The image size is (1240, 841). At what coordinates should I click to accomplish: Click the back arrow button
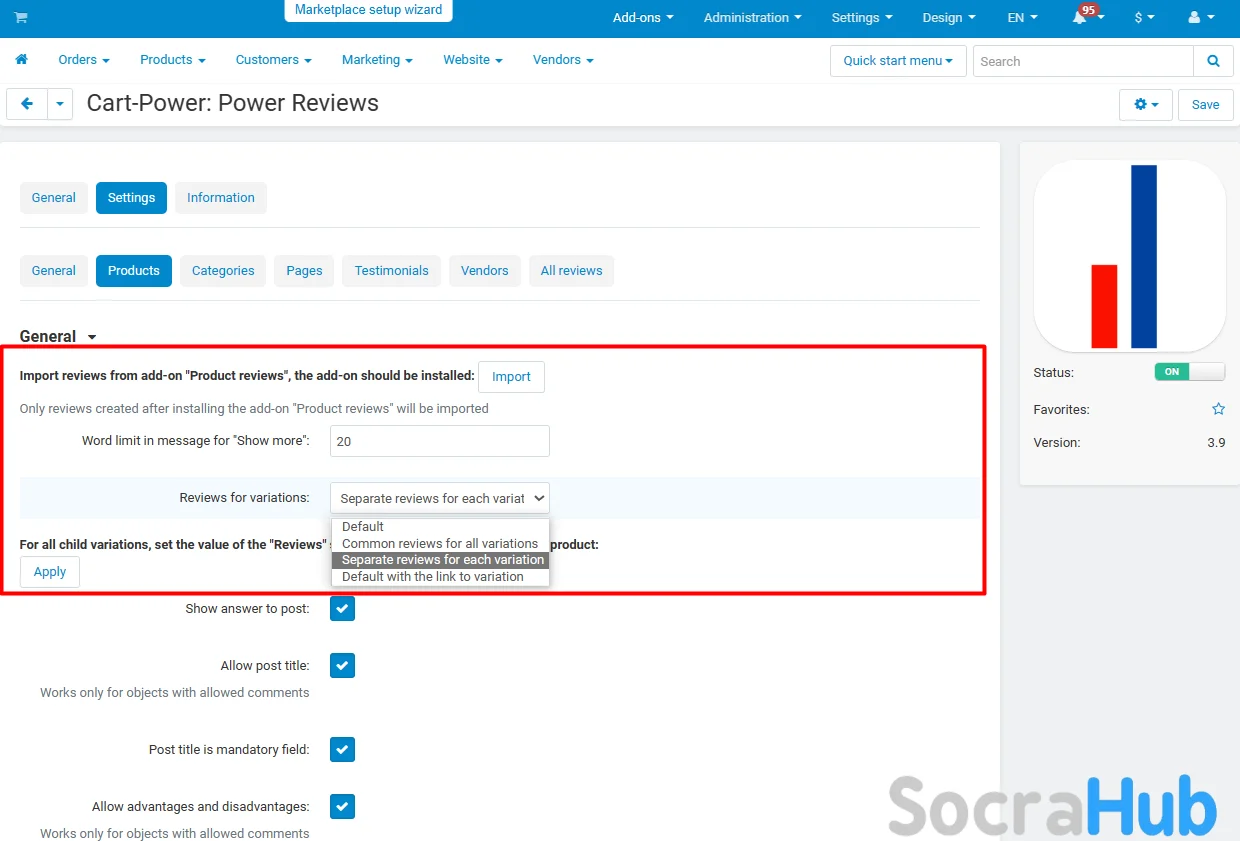27,104
